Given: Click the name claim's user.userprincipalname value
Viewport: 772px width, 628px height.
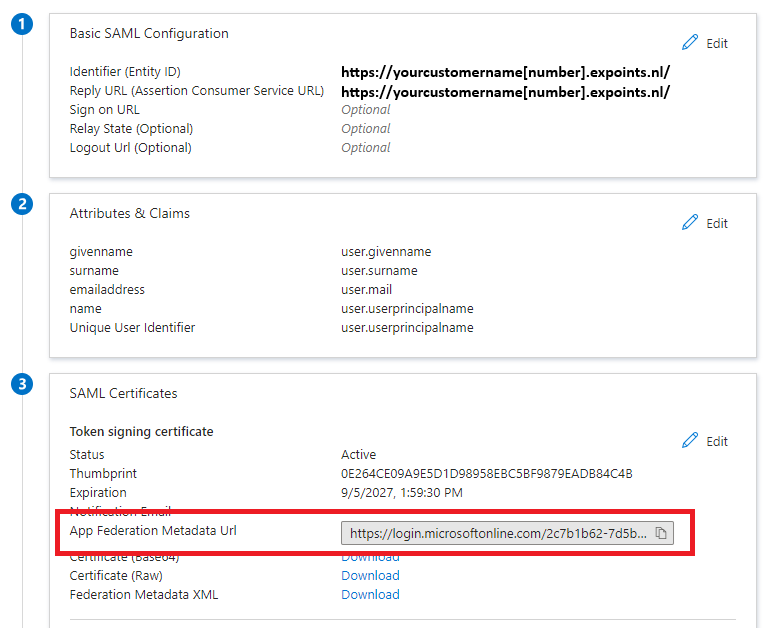Looking at the screenshot, I should click(x=407, y=309).
